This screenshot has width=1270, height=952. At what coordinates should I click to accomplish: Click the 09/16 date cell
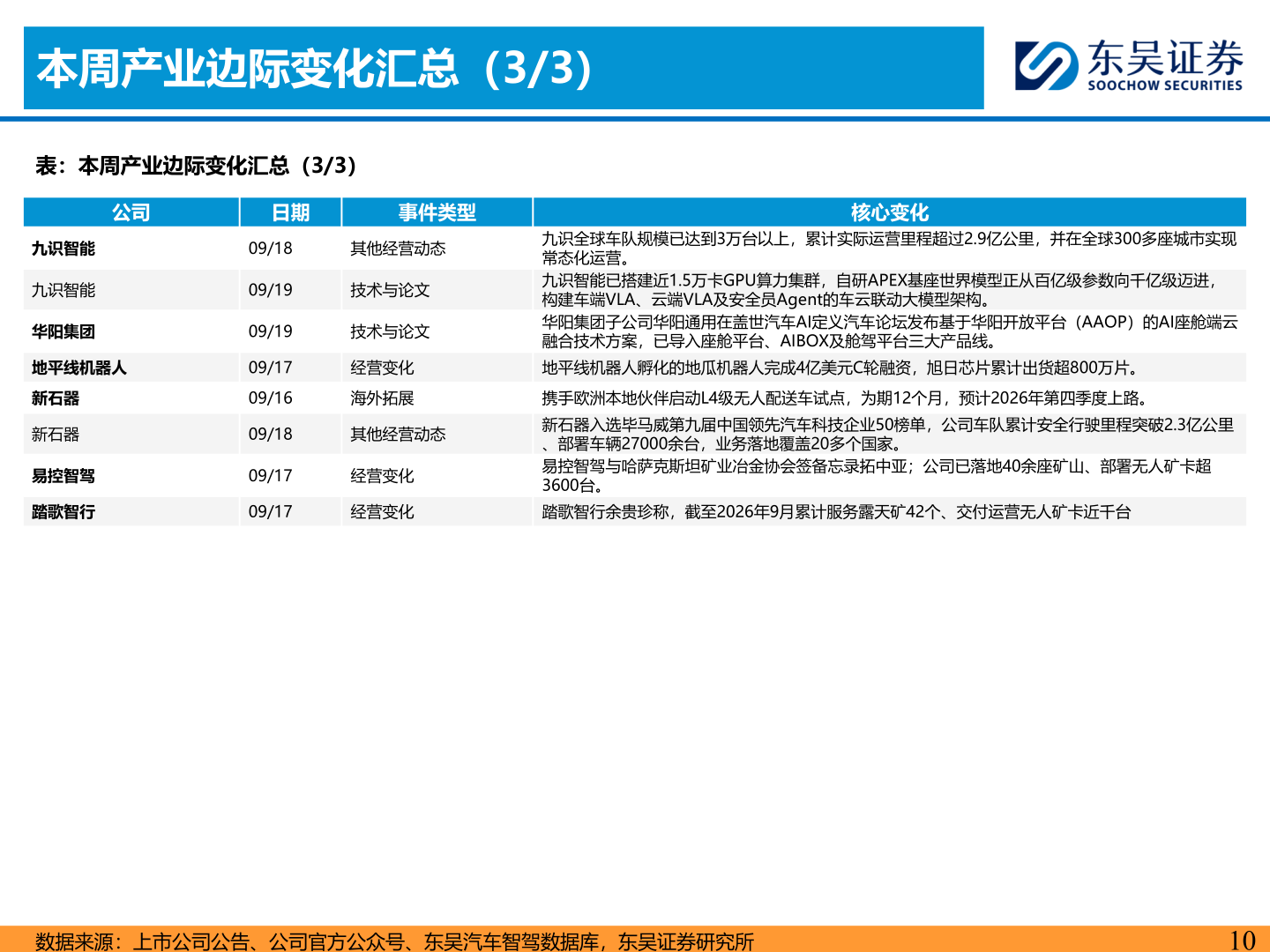click(271, 398)
